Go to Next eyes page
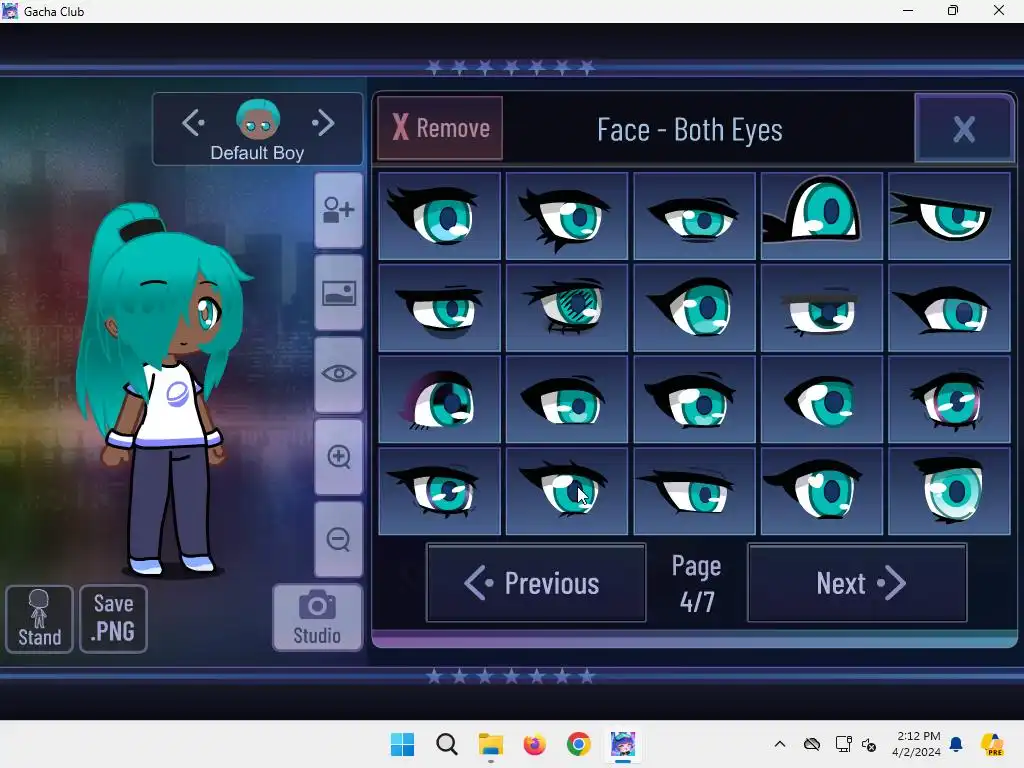Image resolution: width=1024 pixels, height=768 pixels. [857, 583]
